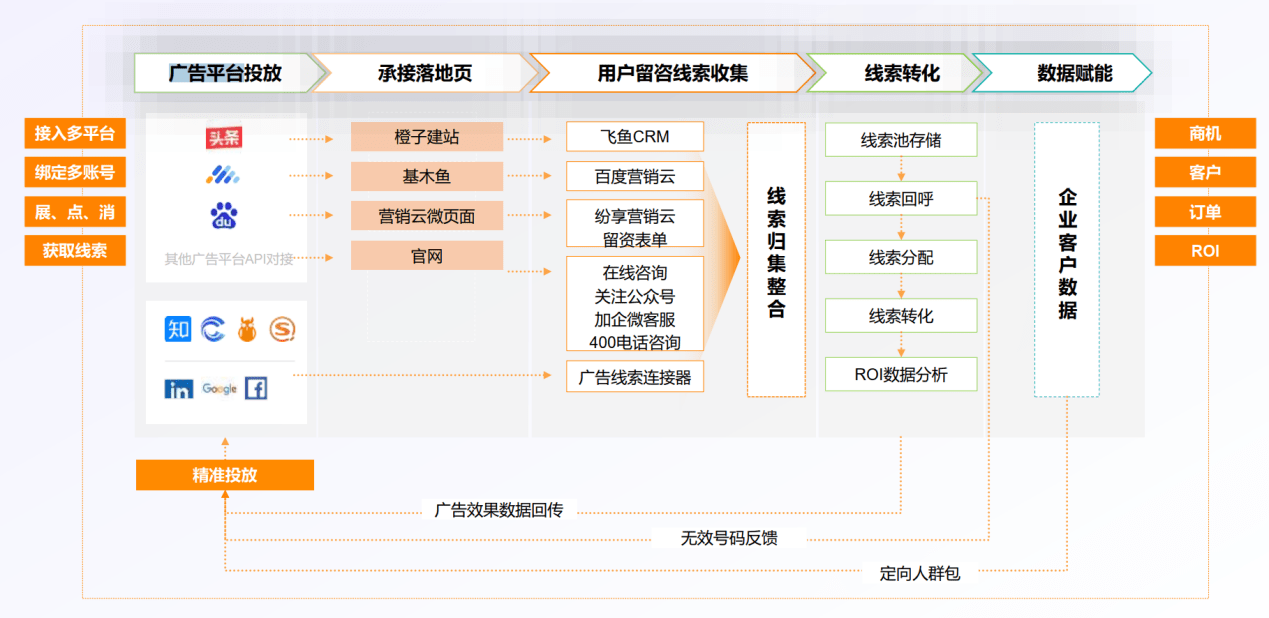
Task: Click the blue C-shaped platform icon
Action: [213, 329]
